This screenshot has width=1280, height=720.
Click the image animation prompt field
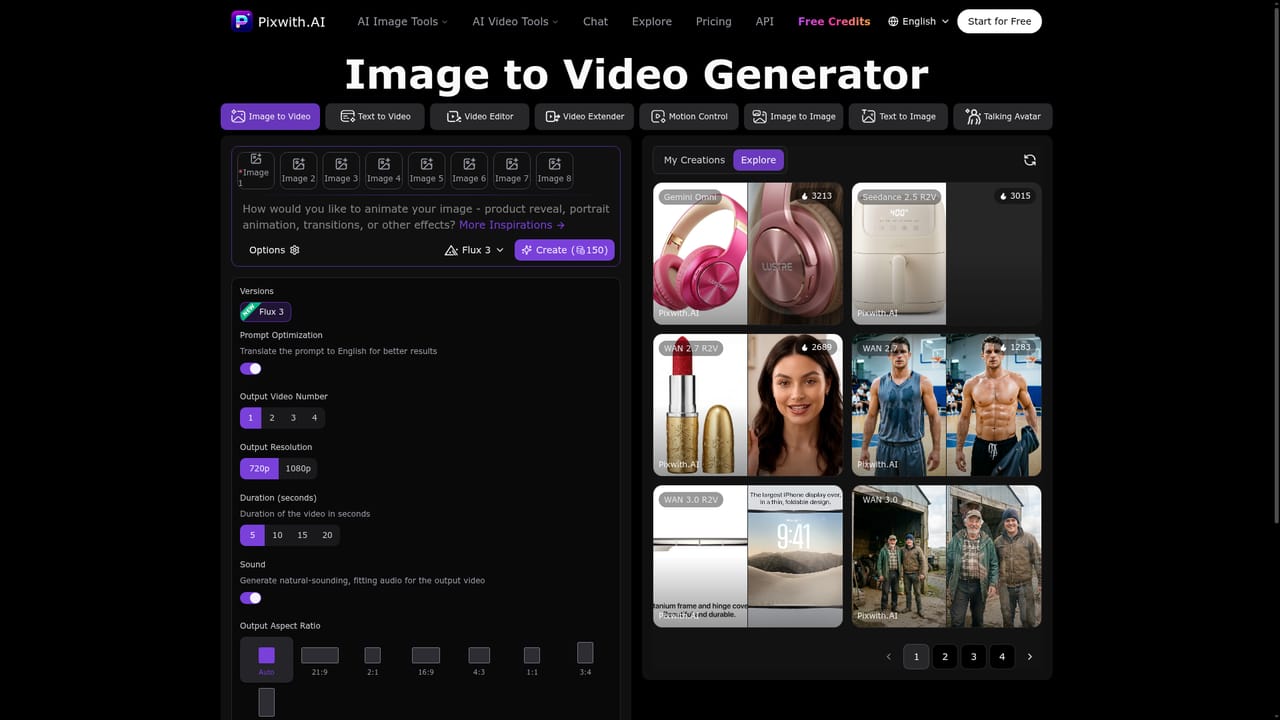point(426,217)
